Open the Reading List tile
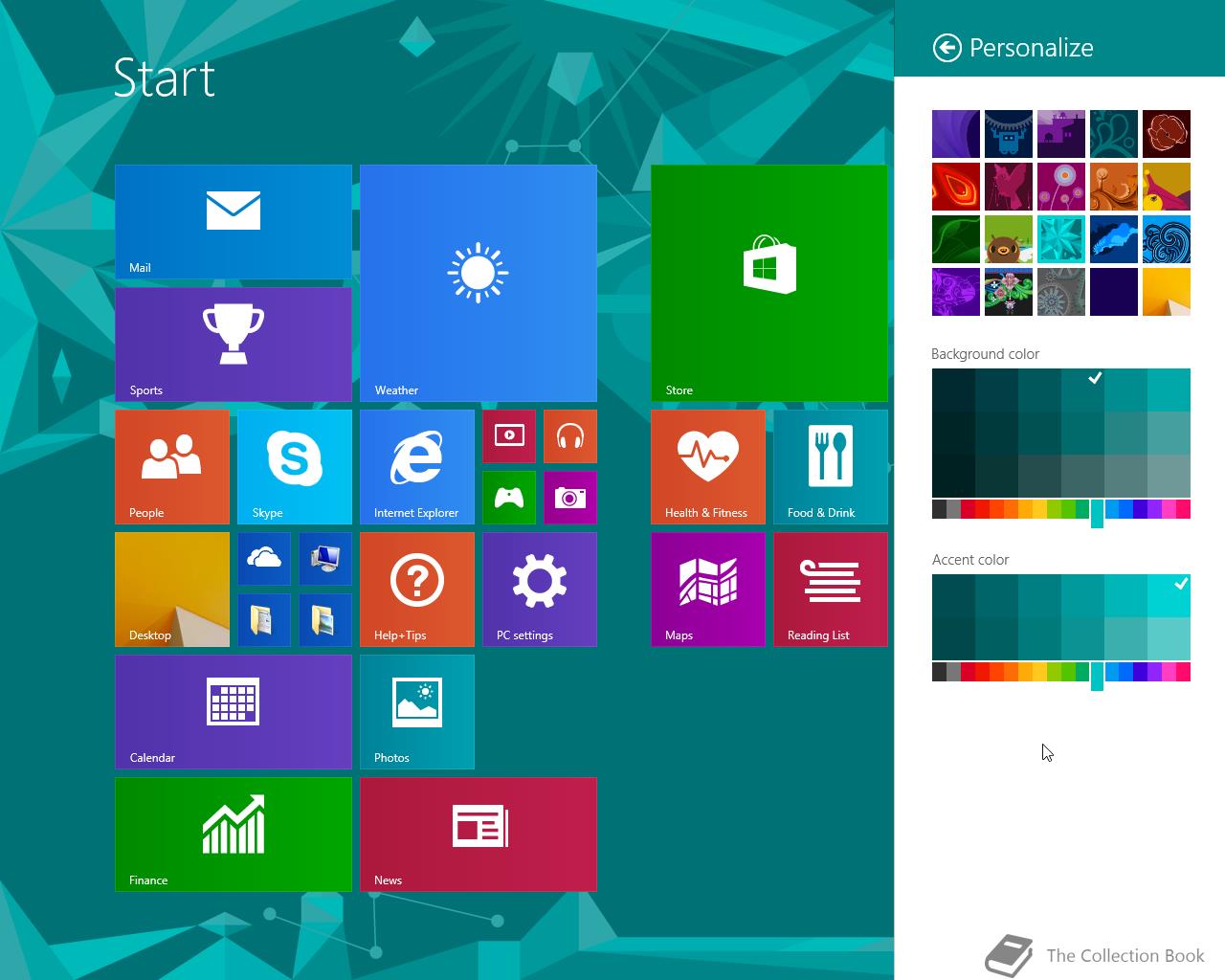This screenshot has width=1225, height=980. 831,590
